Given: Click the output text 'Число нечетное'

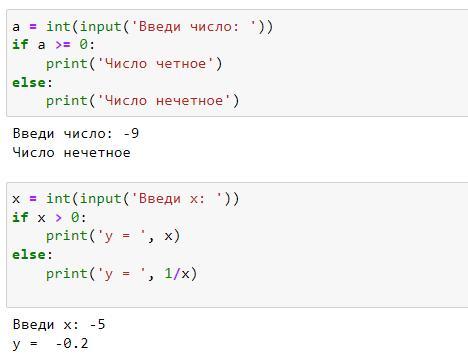Looking at the screenshot, I should [71, 153].
